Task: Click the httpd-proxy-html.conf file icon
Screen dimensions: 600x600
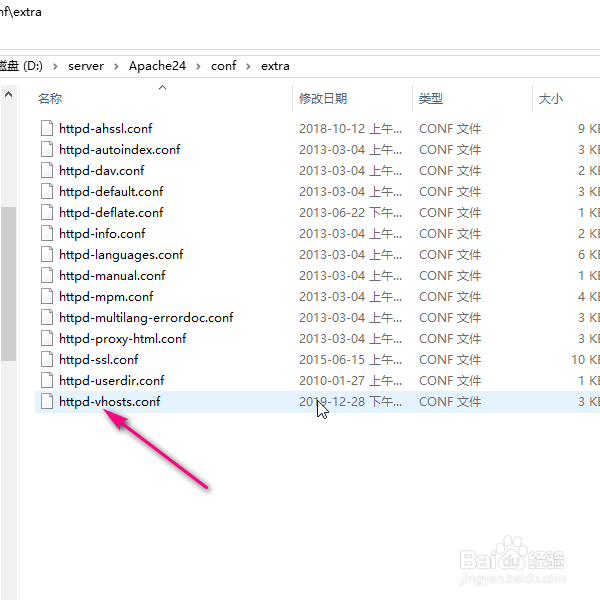Action: tap(47, 339)
